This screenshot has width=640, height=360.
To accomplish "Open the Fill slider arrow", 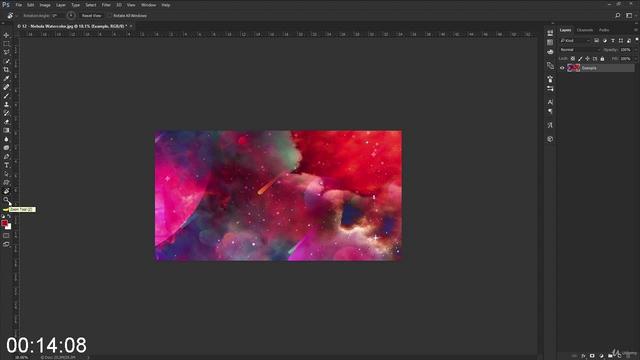I will pos(636,59).
